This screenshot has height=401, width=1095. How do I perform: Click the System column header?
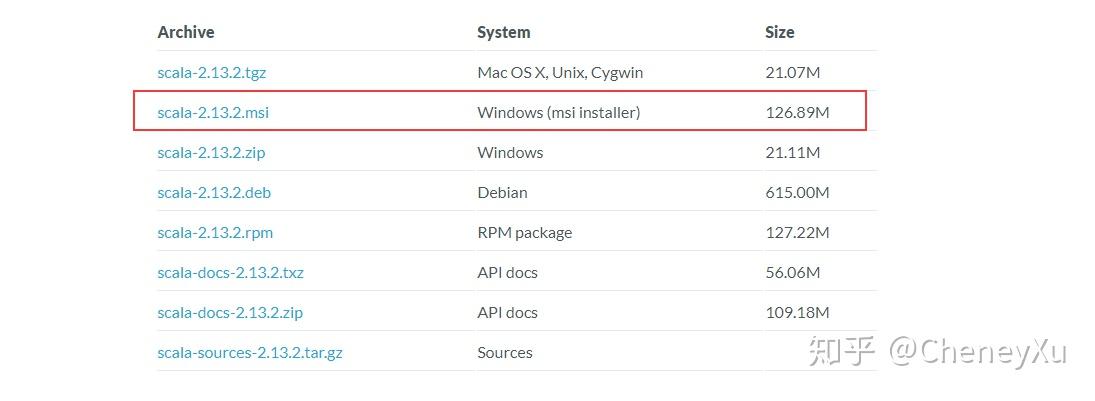(504, 32)
